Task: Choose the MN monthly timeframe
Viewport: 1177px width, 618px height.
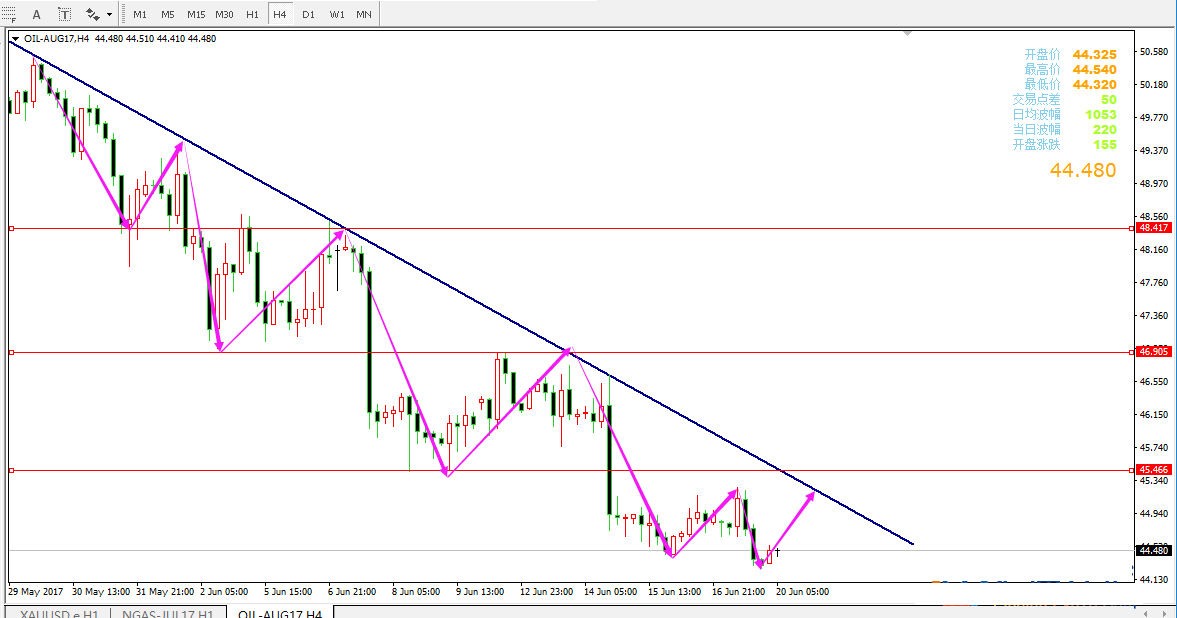Action: pos(364,14)
